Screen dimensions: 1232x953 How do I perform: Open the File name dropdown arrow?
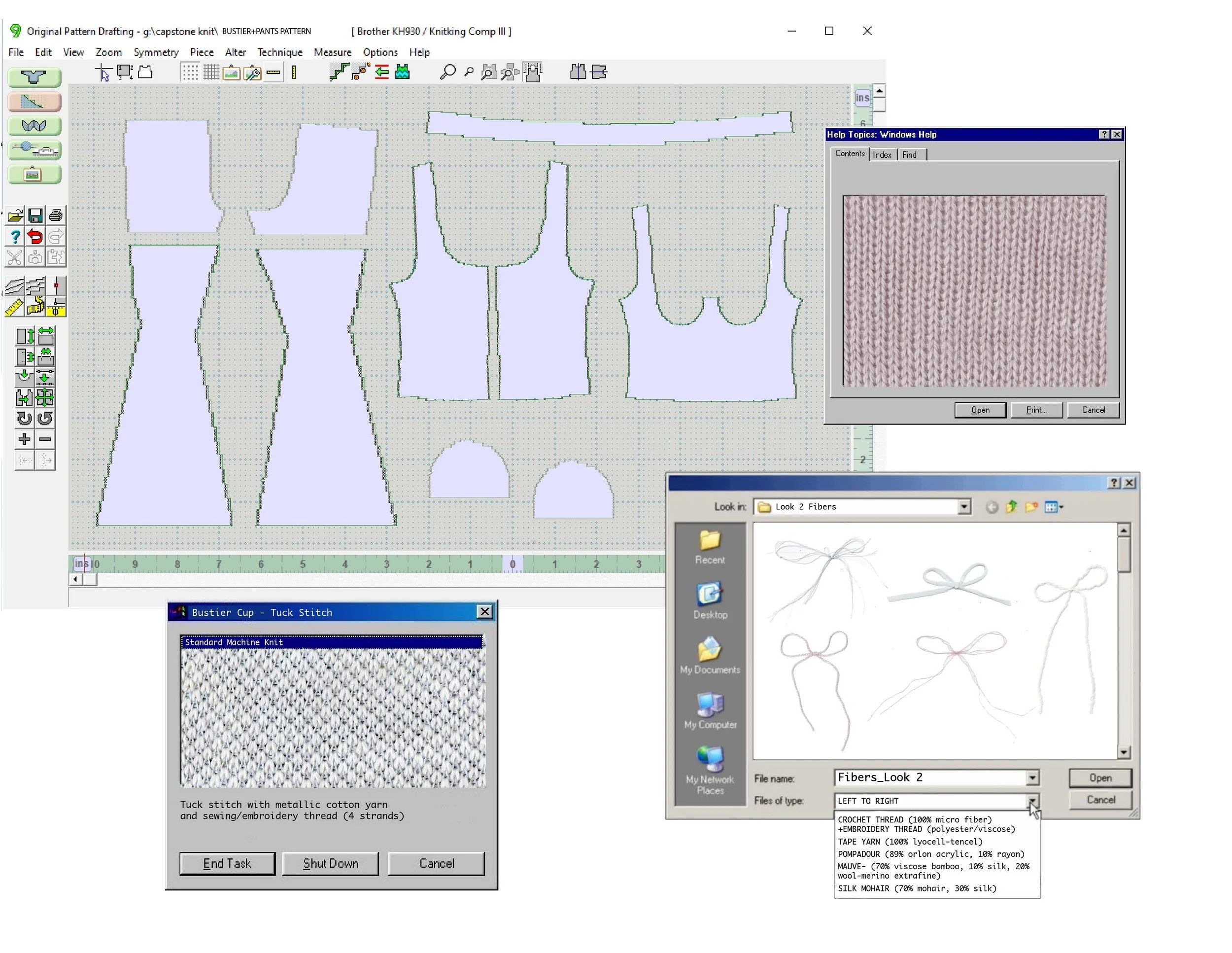(1032, 778)
